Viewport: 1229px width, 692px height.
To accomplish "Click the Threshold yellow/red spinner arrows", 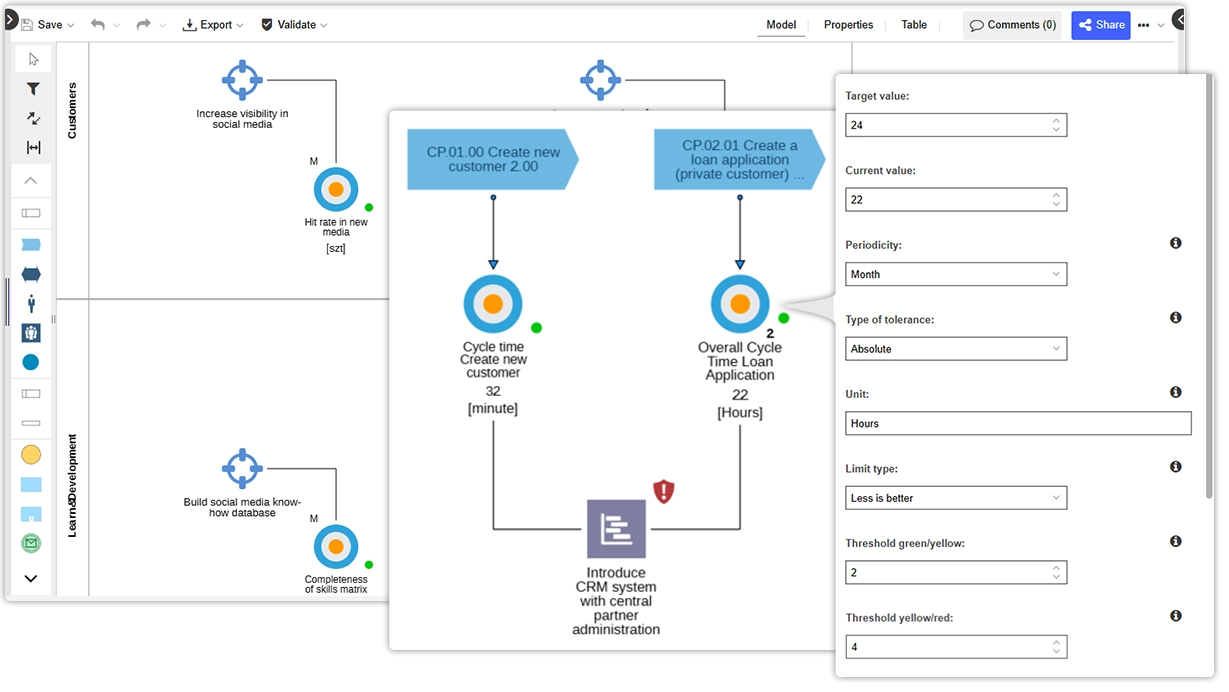I will (x=1056, y=647).
